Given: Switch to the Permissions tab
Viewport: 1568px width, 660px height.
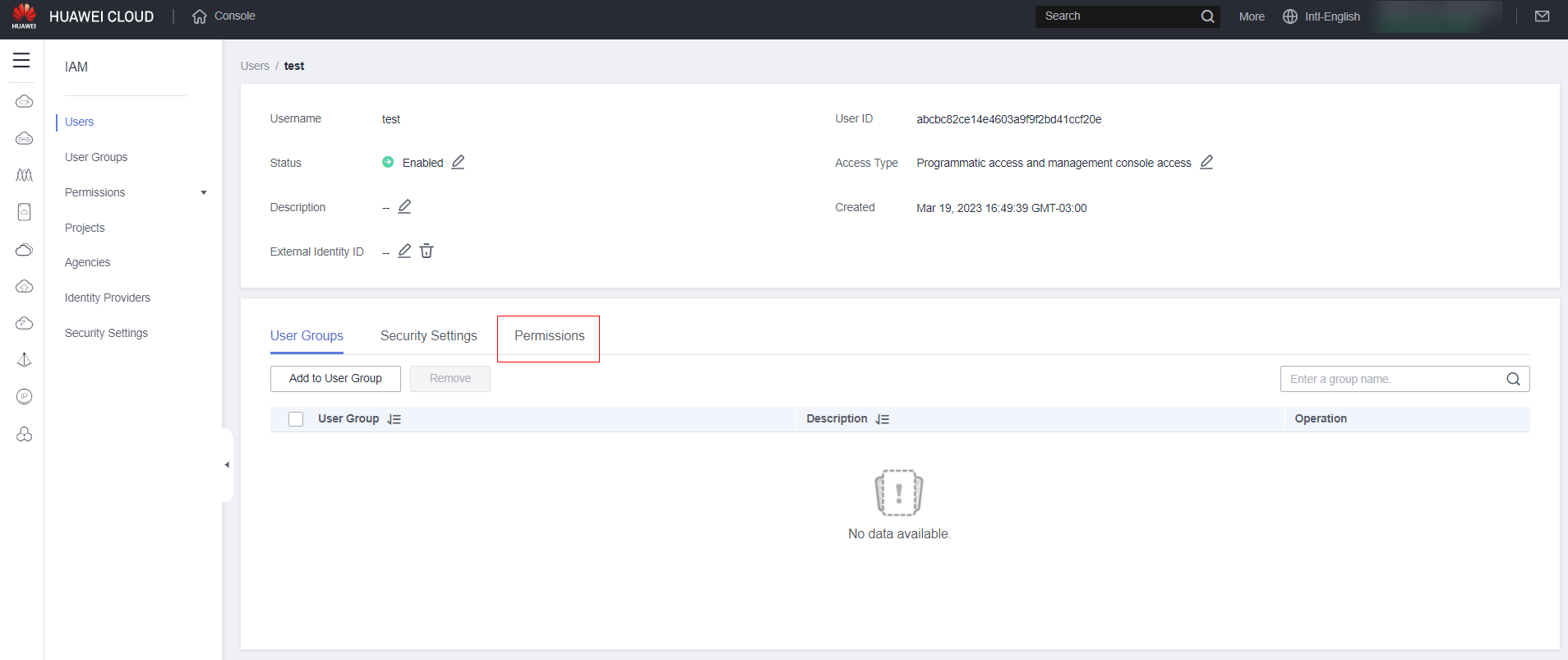Looking at the screenshot, I should click(x=549, y=336).
